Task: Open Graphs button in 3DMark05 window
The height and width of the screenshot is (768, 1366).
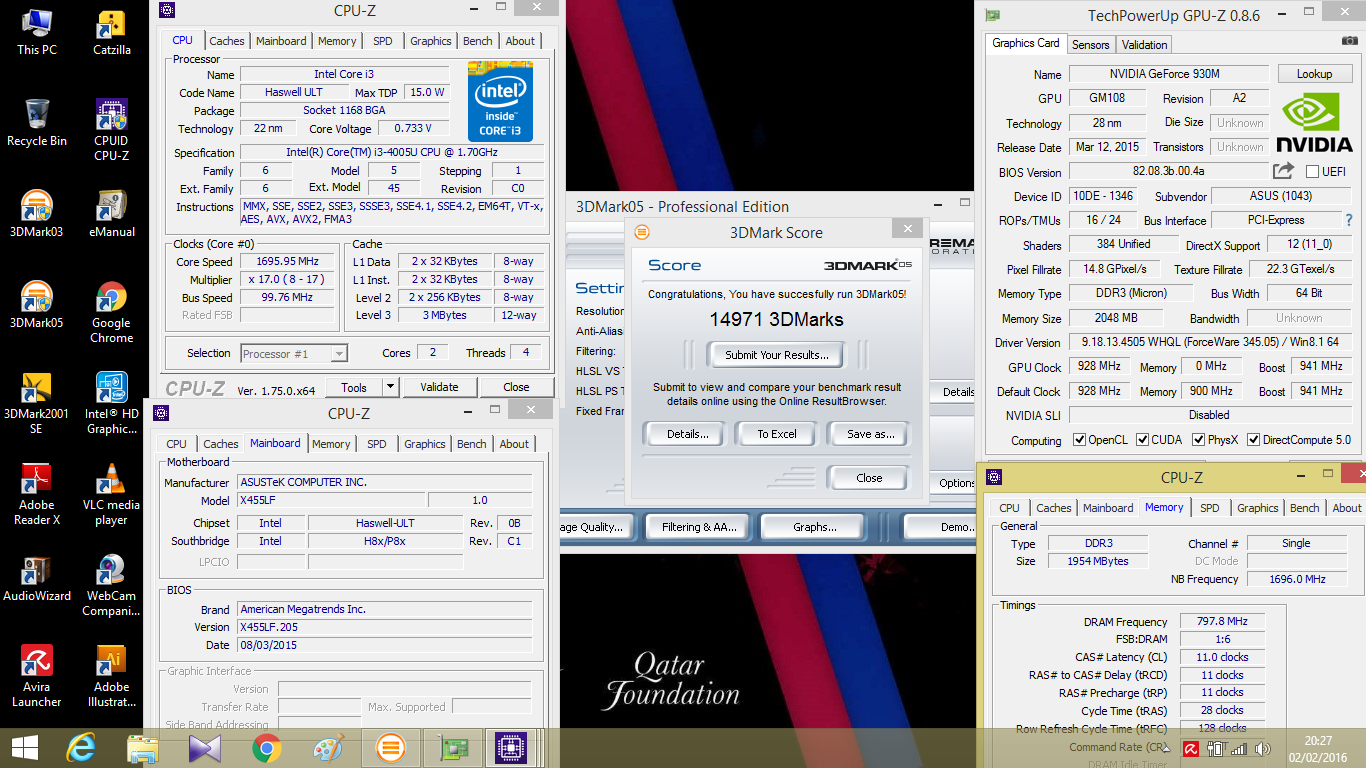Action: [815, 527]
